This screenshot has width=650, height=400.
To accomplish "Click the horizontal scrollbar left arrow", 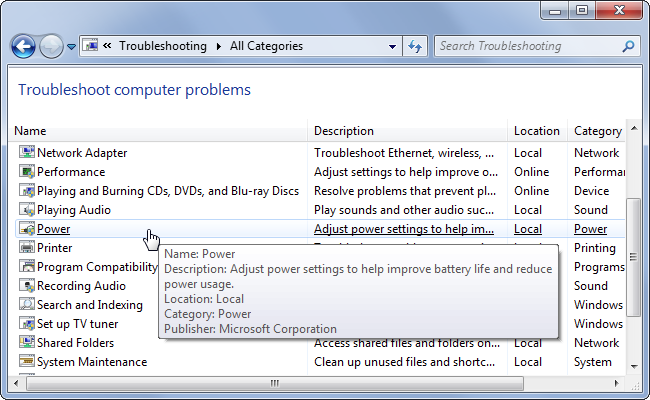I will tap(16, 383).
